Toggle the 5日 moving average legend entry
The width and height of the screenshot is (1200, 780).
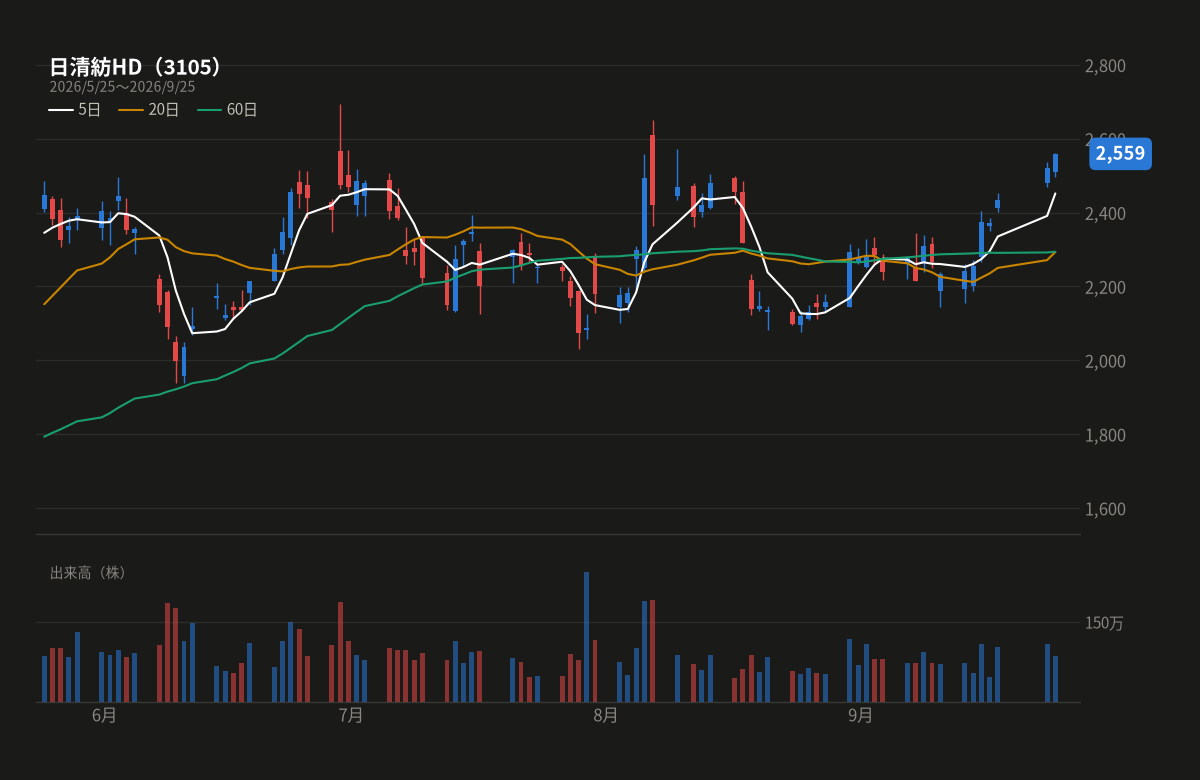[75, 110]
